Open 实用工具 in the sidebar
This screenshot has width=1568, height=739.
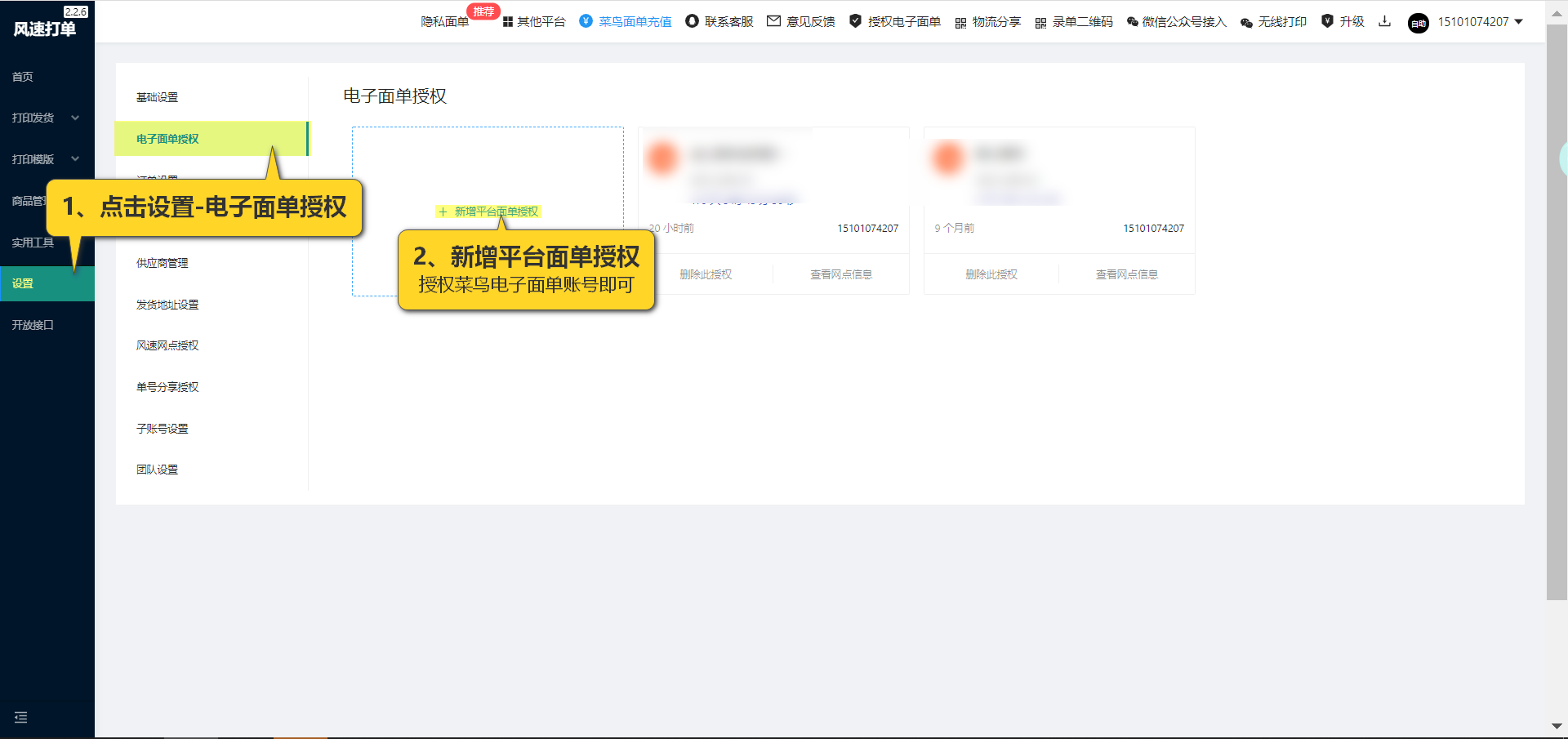pyautogui.click(x=33, y=243)
